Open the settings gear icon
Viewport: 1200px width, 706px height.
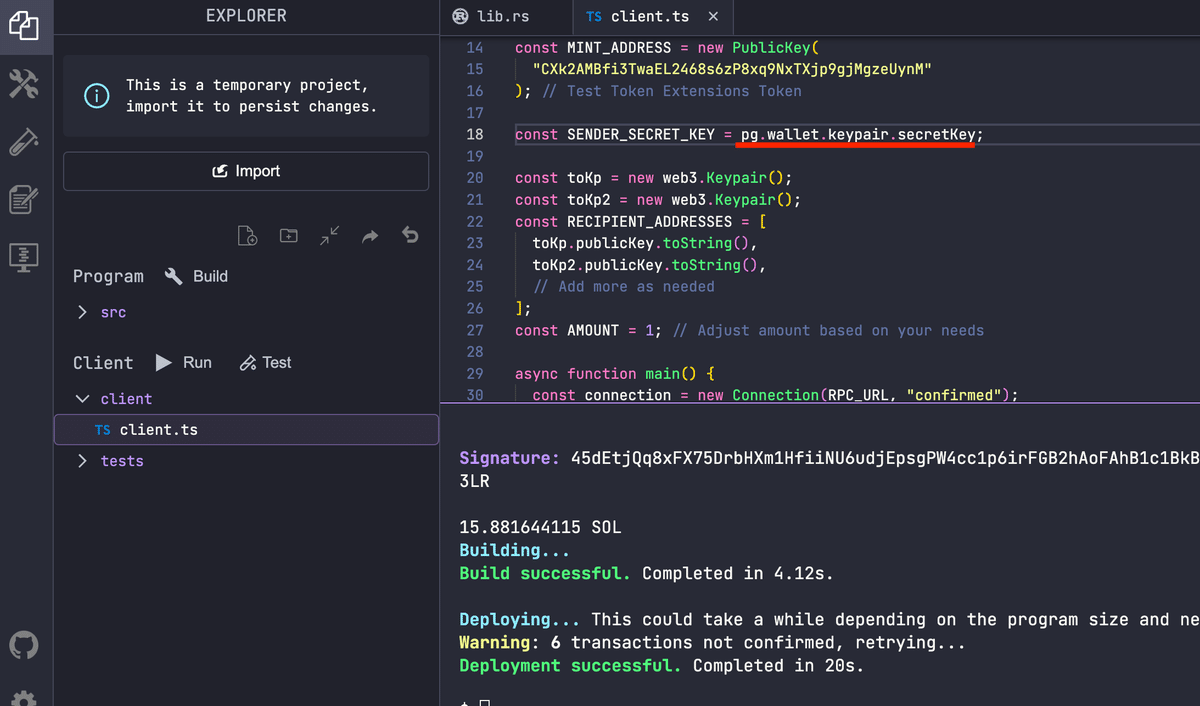click(24, 698)
